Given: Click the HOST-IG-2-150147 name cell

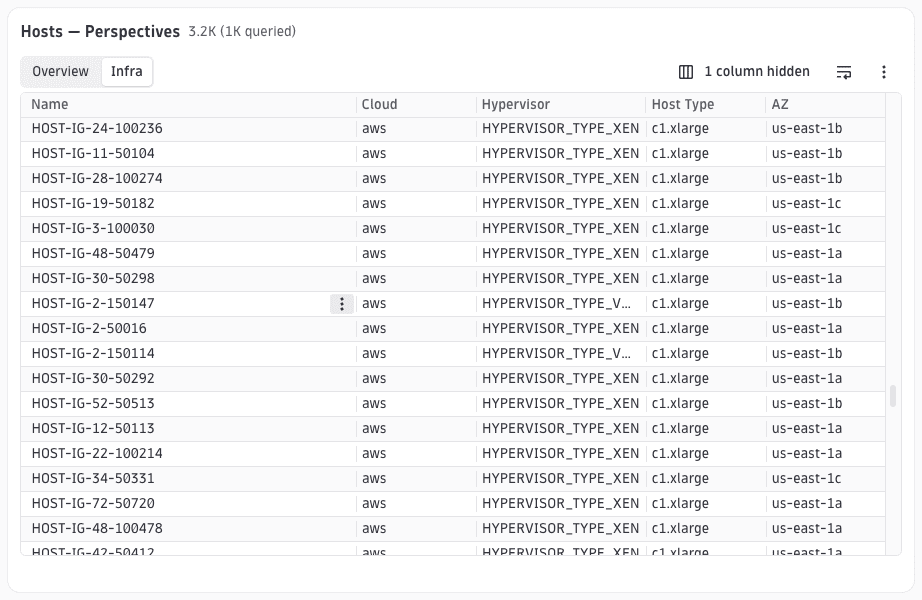Looking at the screenshot, I should (x=93, y=304).
